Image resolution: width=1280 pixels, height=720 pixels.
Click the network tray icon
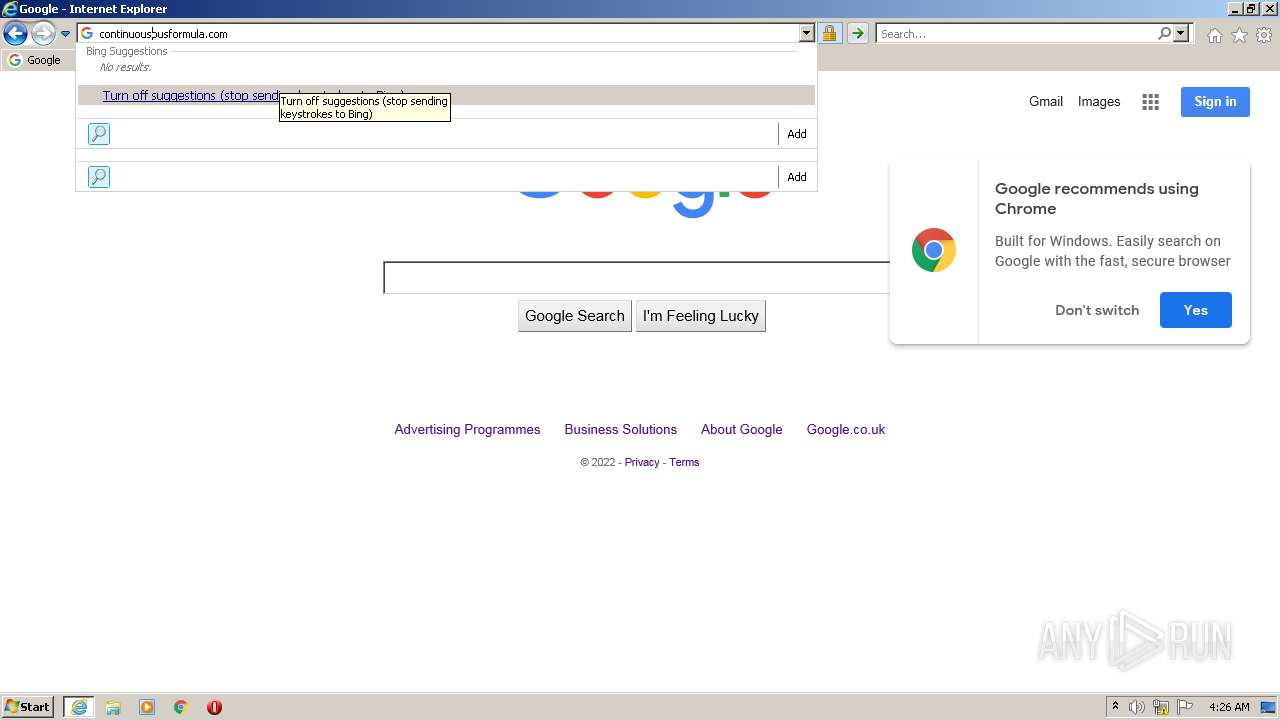[x=1161, y=707]
